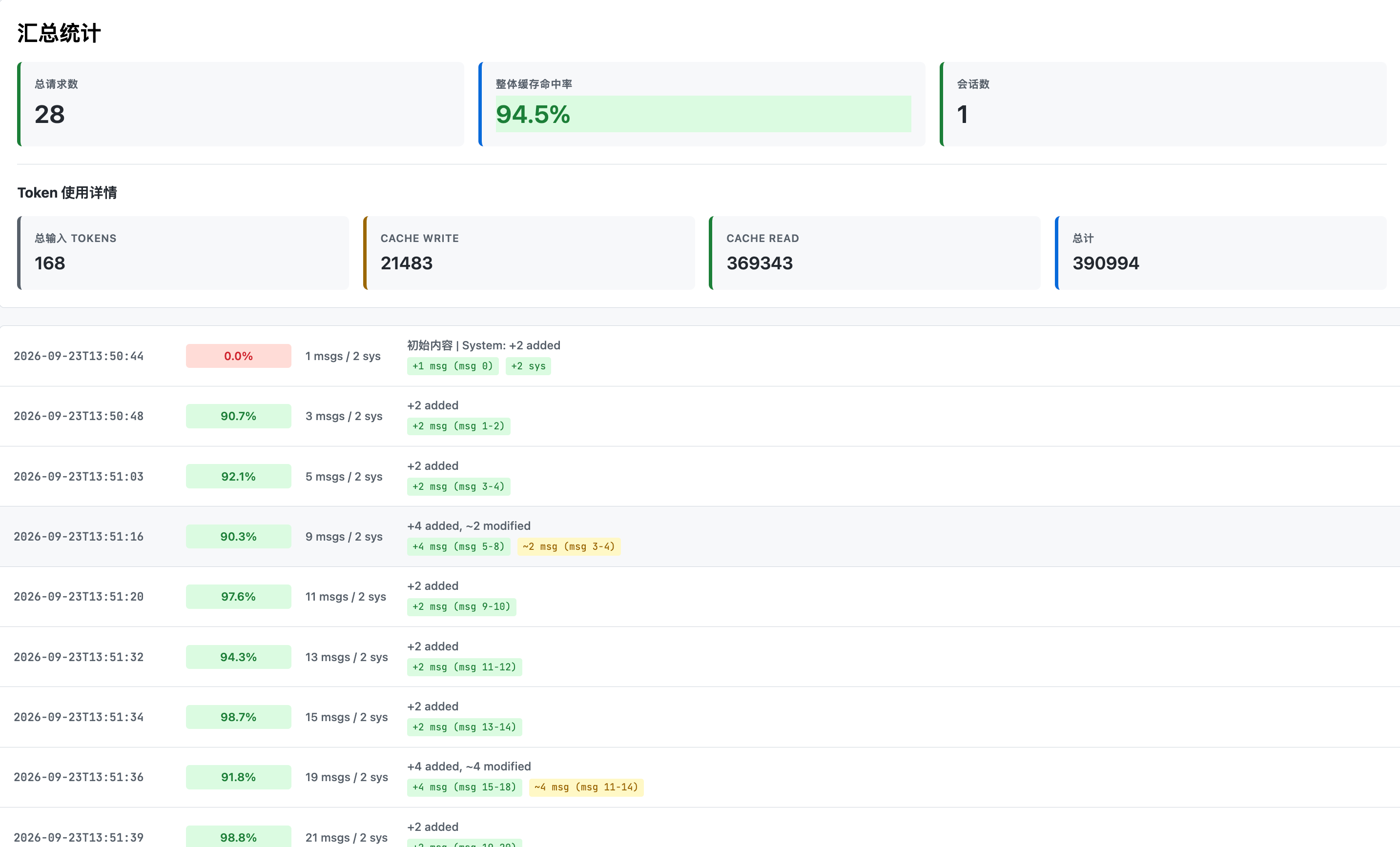Click the 98.8% hit rate badge

(x=238, y=836)
